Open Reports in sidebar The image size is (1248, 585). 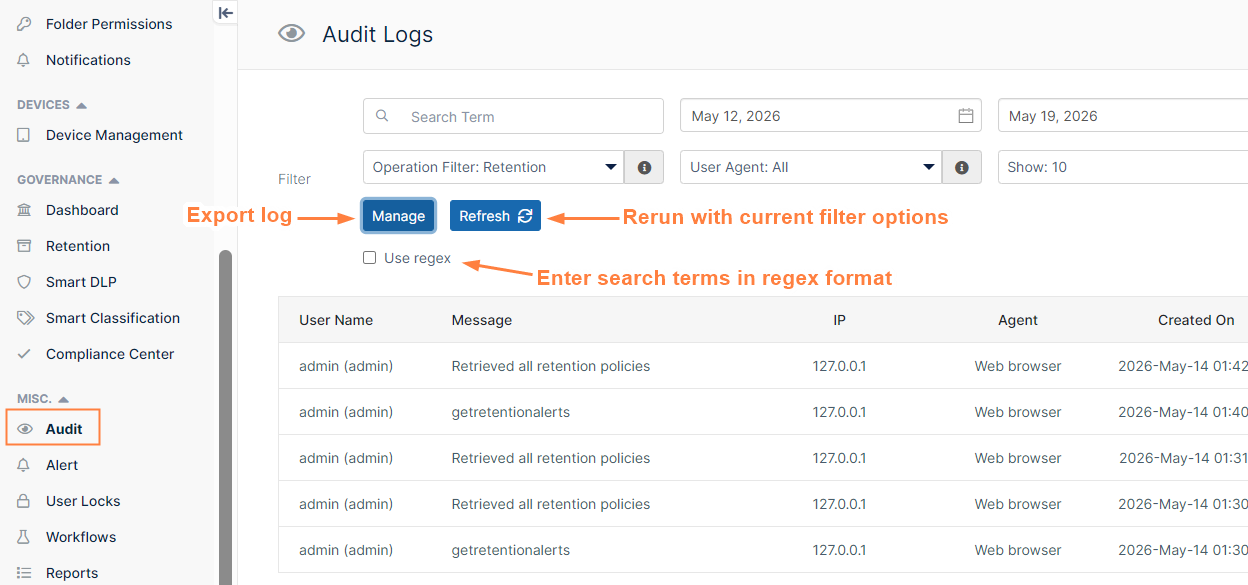[72, 573]
